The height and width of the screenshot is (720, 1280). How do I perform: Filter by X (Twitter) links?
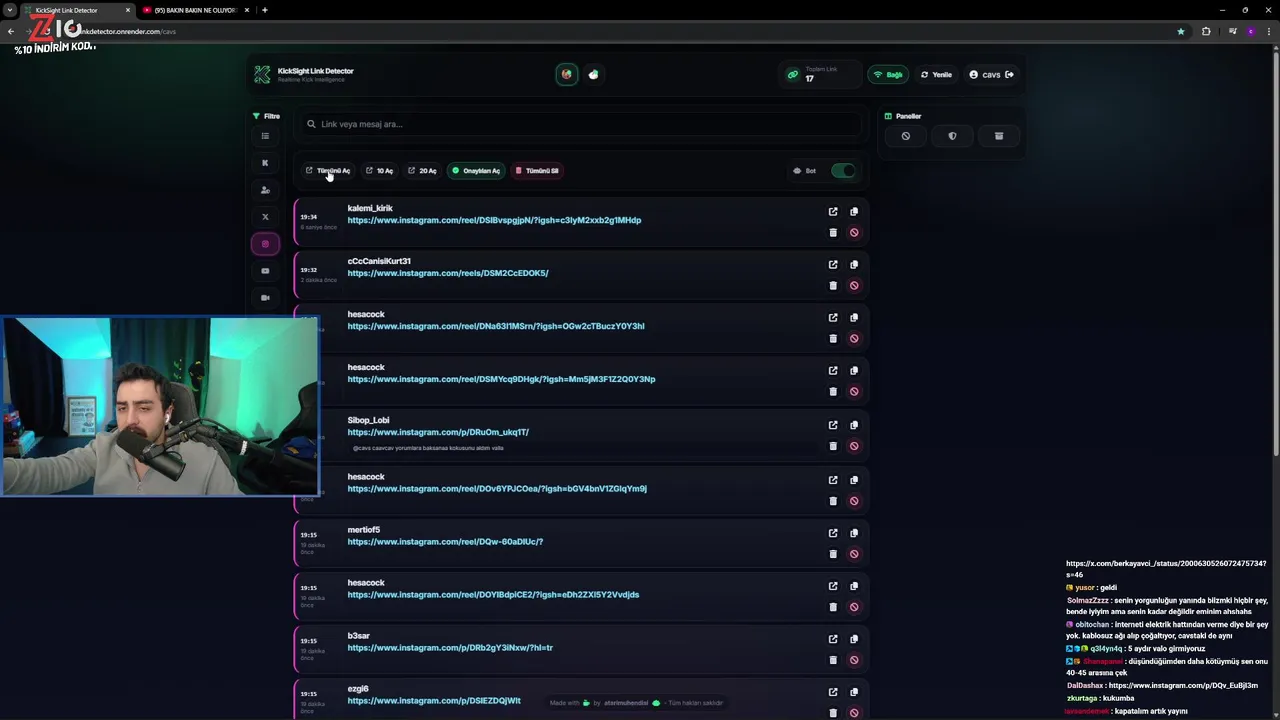(265, 217)
